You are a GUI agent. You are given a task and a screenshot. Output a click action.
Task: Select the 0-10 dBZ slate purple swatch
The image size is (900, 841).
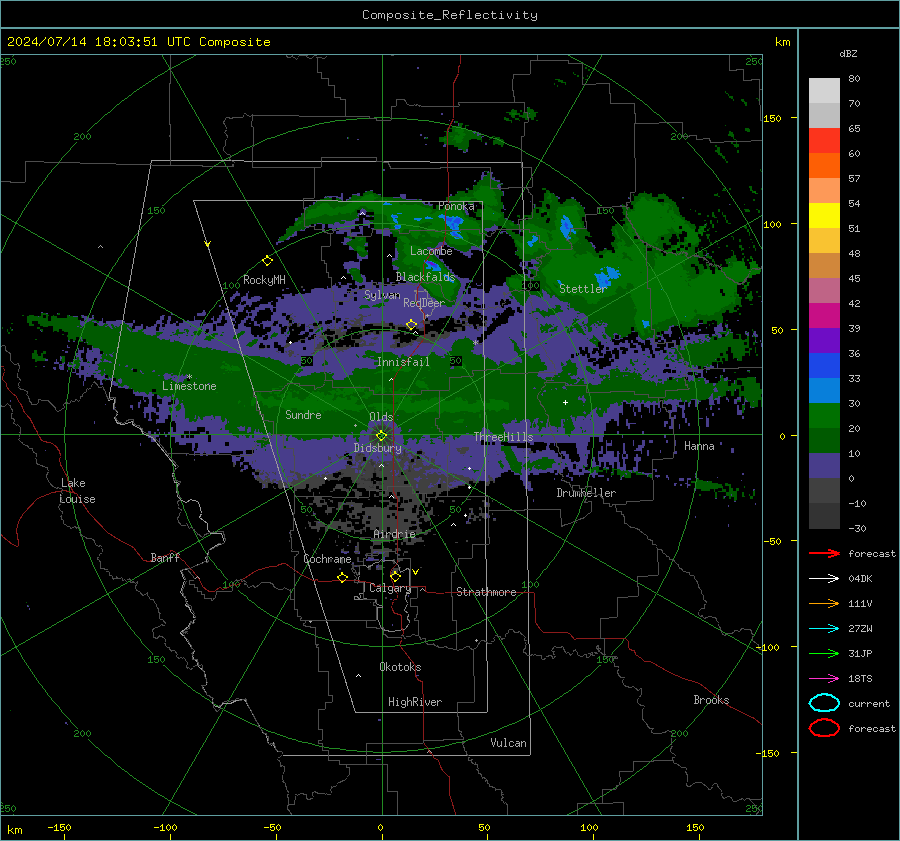[824, 466]
